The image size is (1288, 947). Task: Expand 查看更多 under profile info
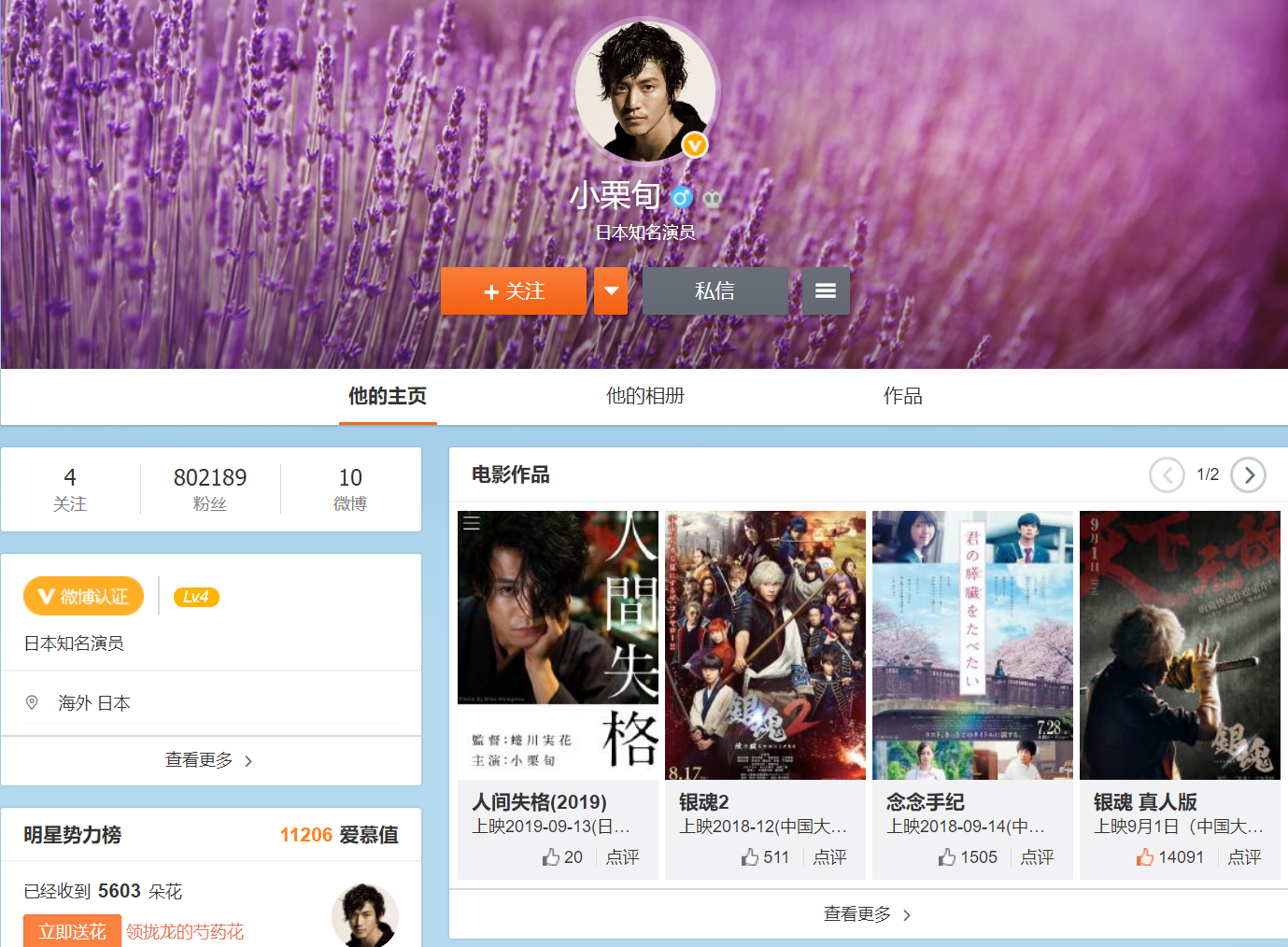(210, 760)
